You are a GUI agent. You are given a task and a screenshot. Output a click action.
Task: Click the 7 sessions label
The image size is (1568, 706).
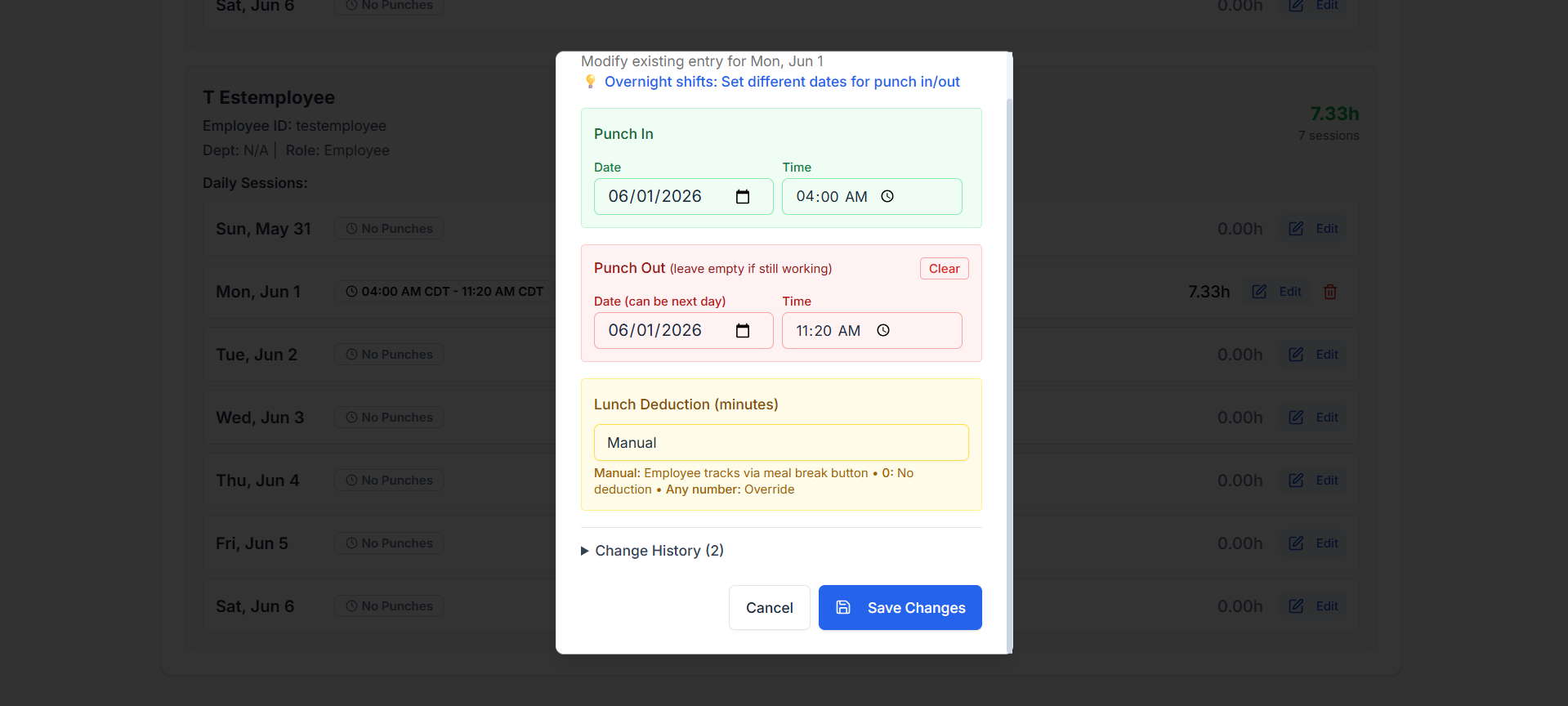click(x=1329, y=136)
